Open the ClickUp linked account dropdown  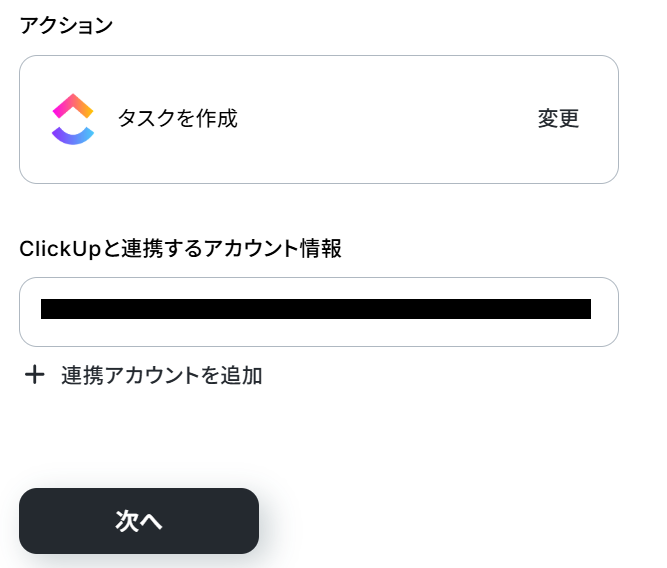[x=318, y=312]
